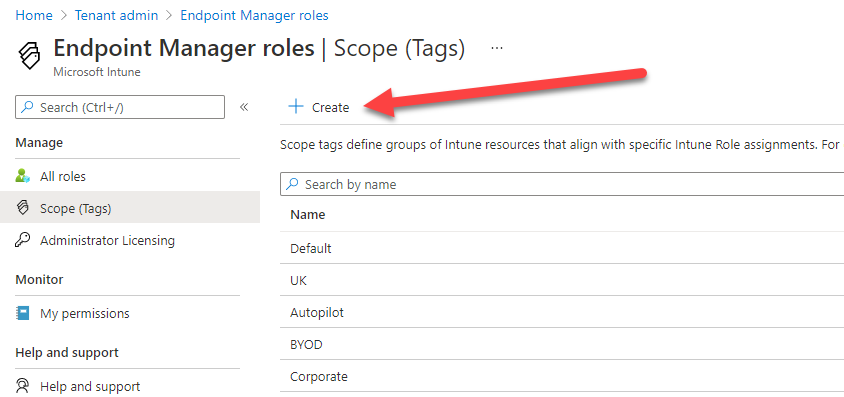Screen dimensions: 844x397
Task: Click the My permissions notebook icon
Action: (x=23, y=313)
